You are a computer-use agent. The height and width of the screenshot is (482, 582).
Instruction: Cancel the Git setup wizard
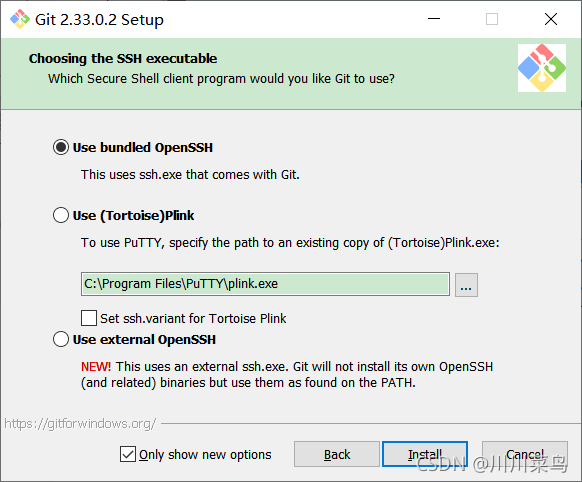525,454
